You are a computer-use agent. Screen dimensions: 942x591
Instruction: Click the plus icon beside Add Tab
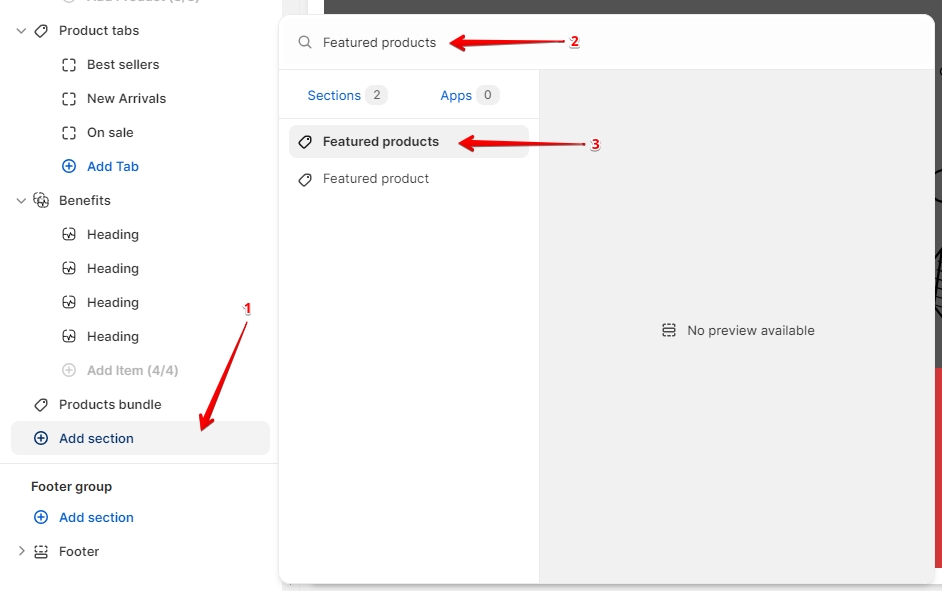tap(69, 167)
